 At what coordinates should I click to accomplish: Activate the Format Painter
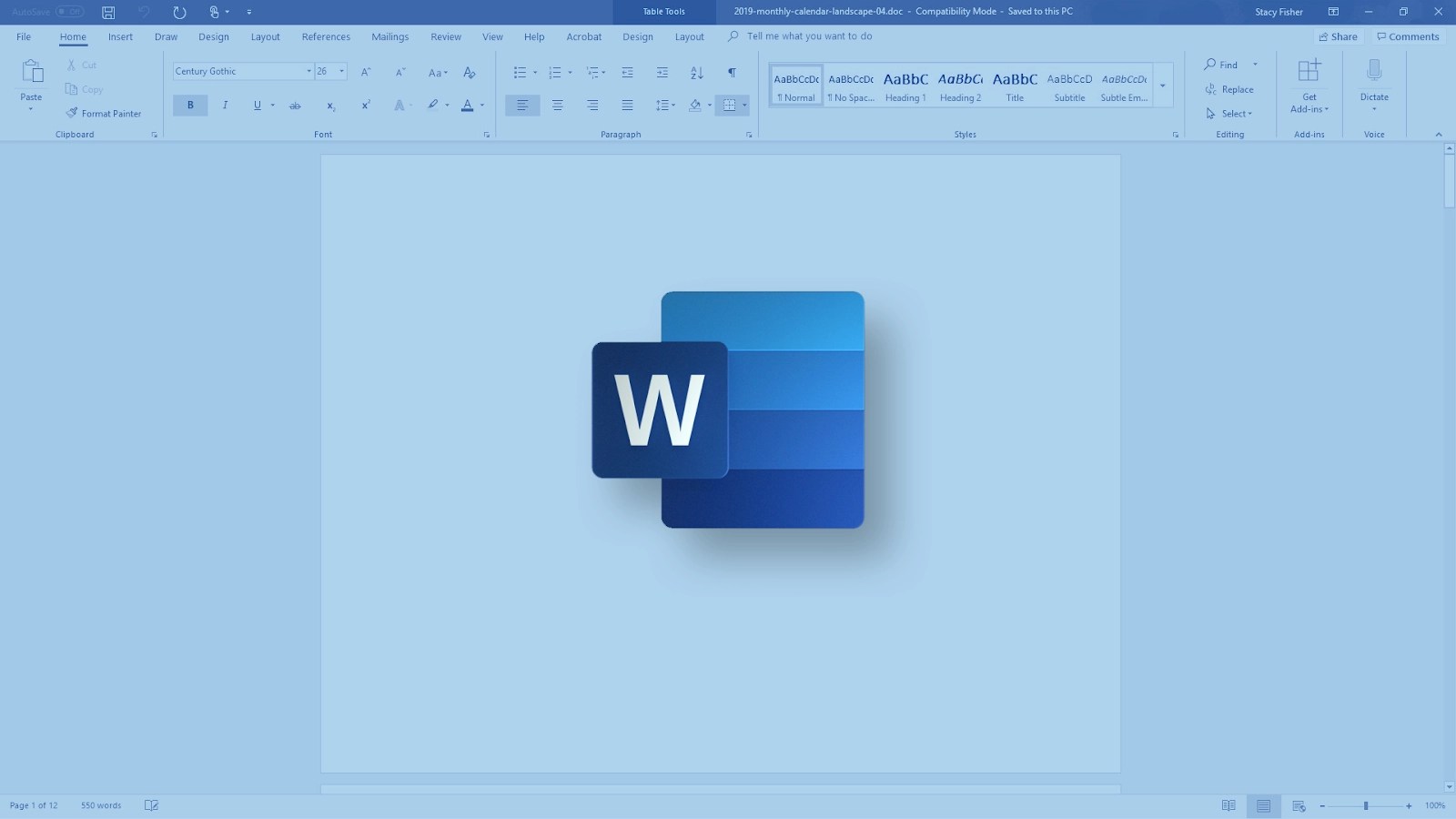click(x=104, y=113)
